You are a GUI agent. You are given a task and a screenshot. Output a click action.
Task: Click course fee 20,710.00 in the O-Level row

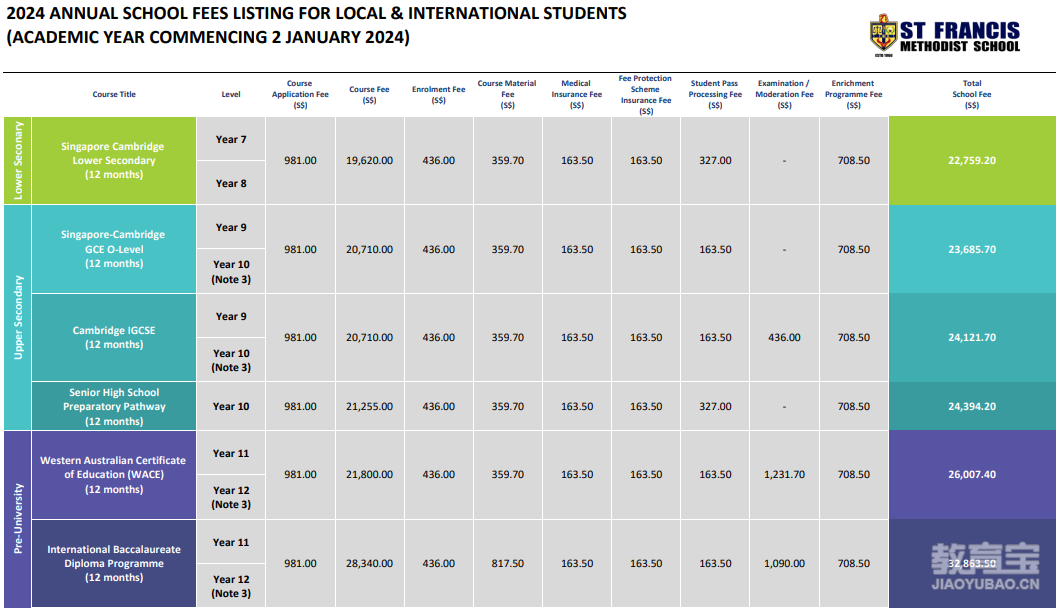tap(369, 249)
